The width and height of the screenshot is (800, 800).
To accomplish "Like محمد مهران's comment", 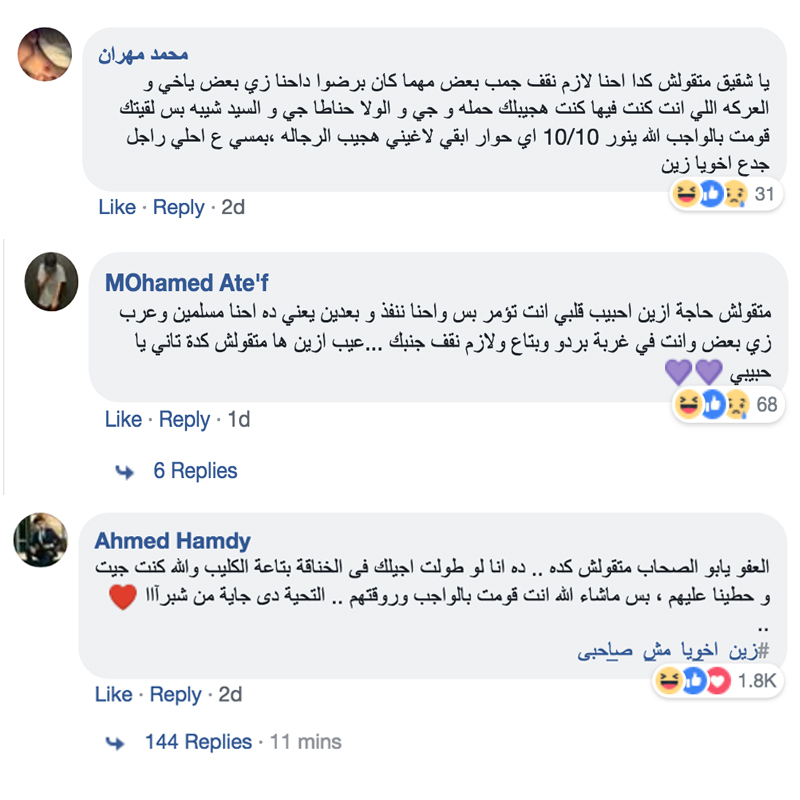I will coord(117,207).
